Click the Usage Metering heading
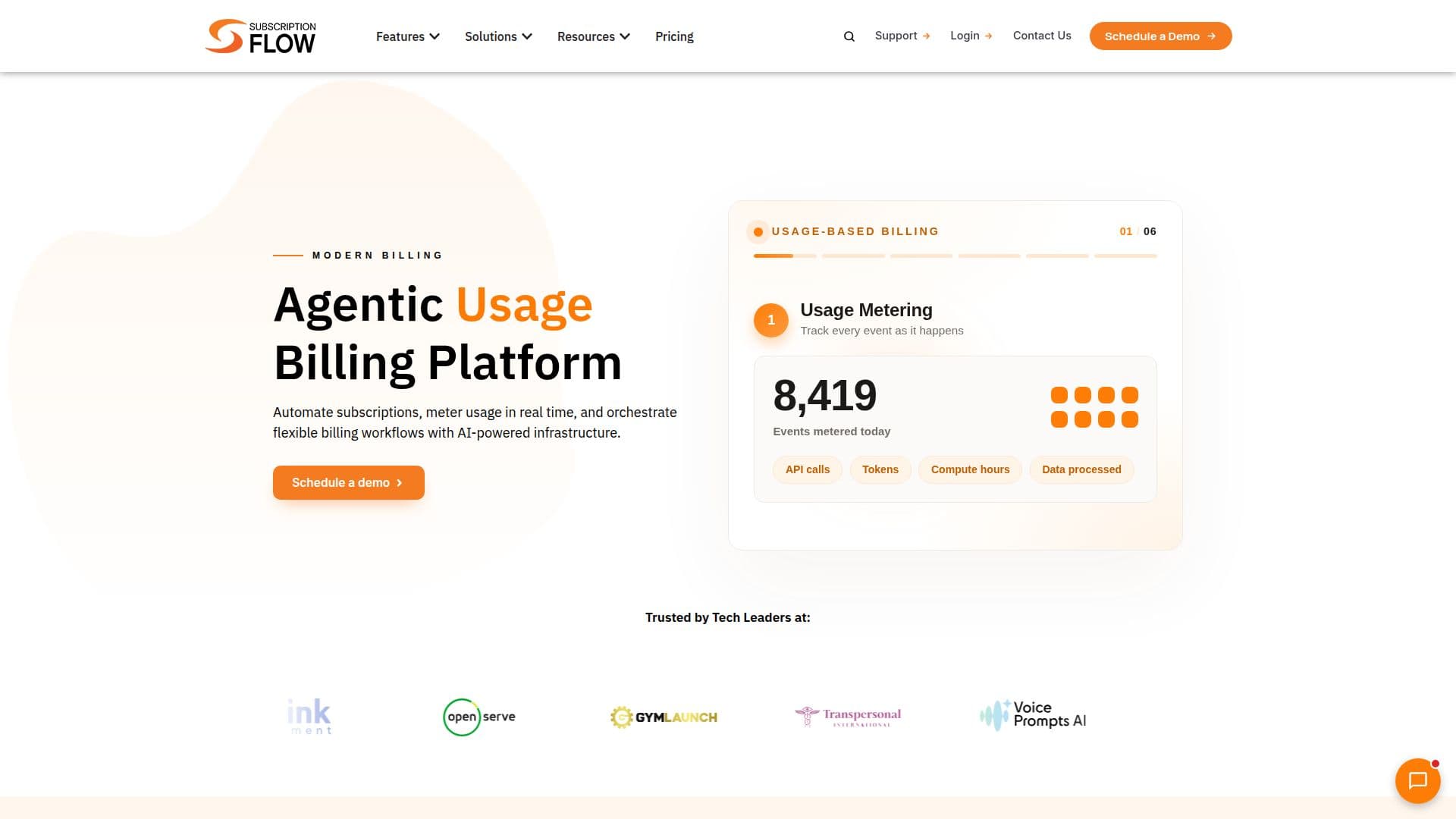The width and height of the screenshot is (1456, 819). [866, 310]
